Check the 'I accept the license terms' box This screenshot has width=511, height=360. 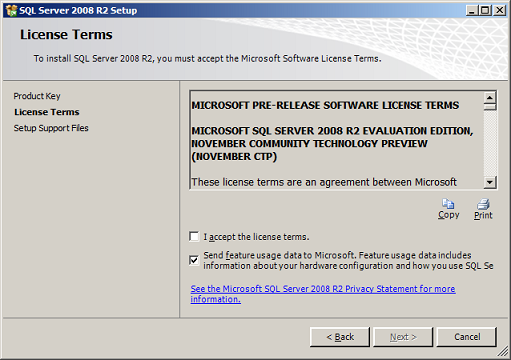click(x=194, y=237)
